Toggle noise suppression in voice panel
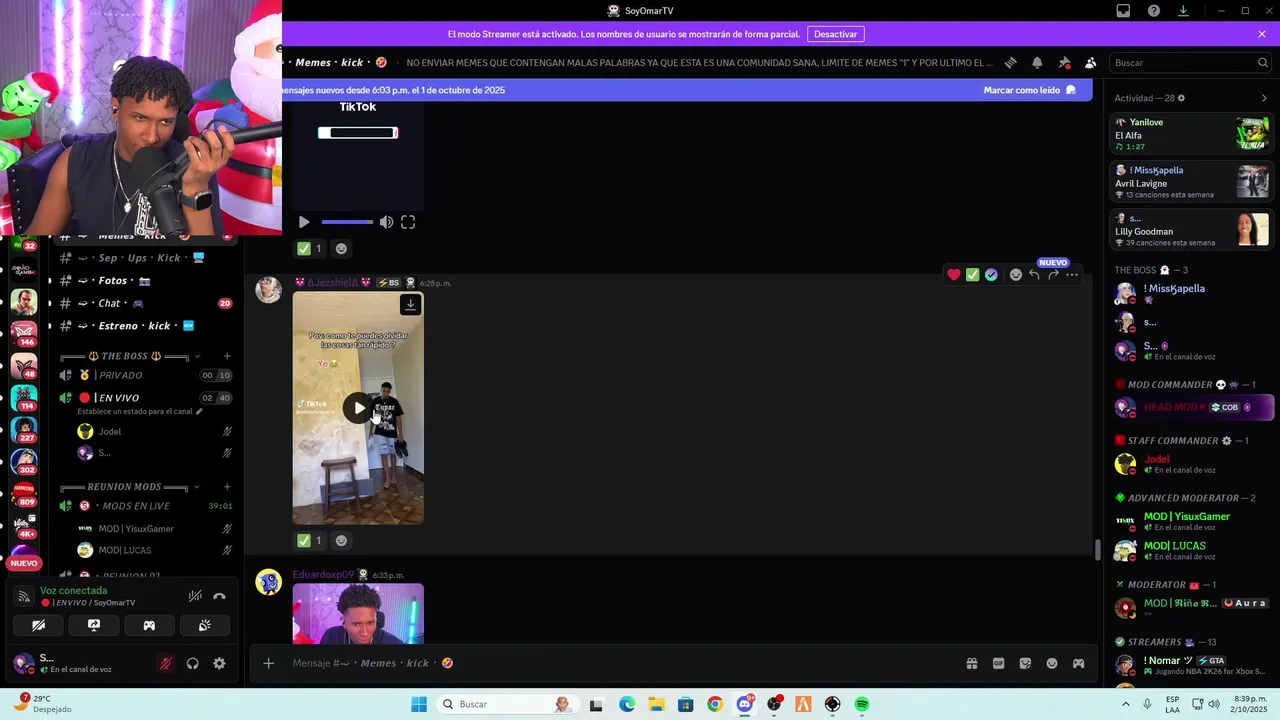The height and width of the screenshot is (720, 1280). [195, 596]
